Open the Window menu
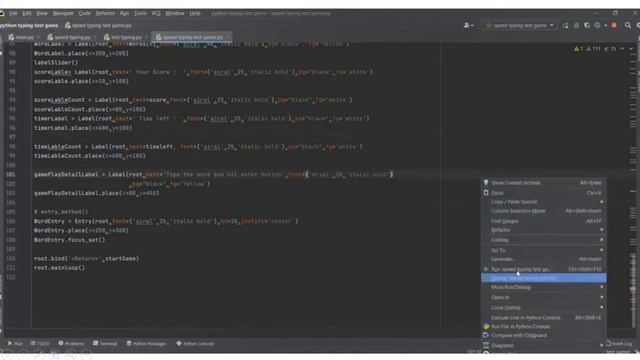 coord(175,13)
